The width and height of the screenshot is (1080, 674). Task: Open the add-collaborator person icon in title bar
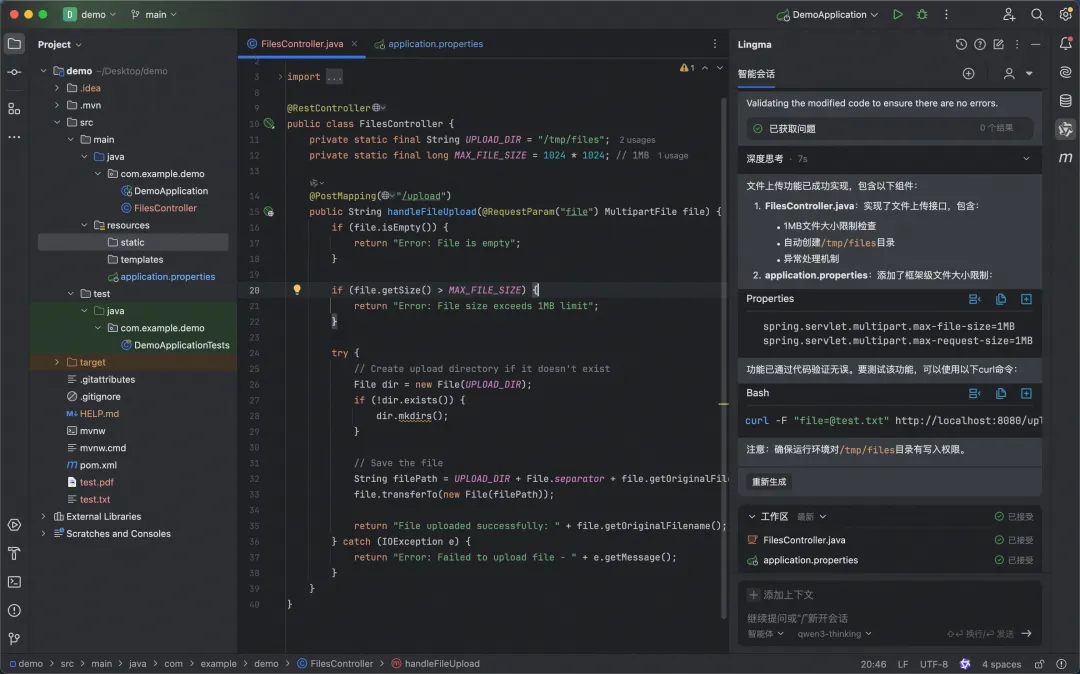point(1008,14)
